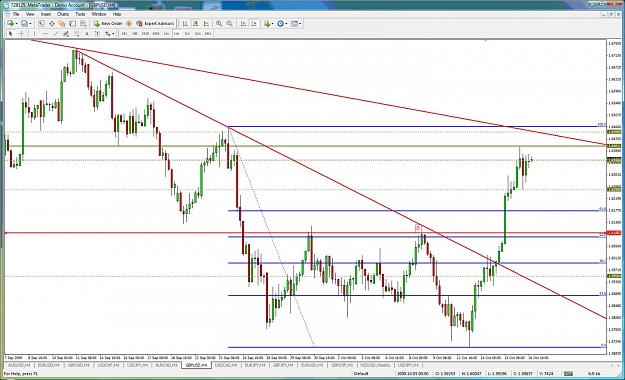Image resolution: width=625 pixels, height=380 pixels.
Task: Switch to the GBPJPY,H4 chart tab
Action: 284,365
